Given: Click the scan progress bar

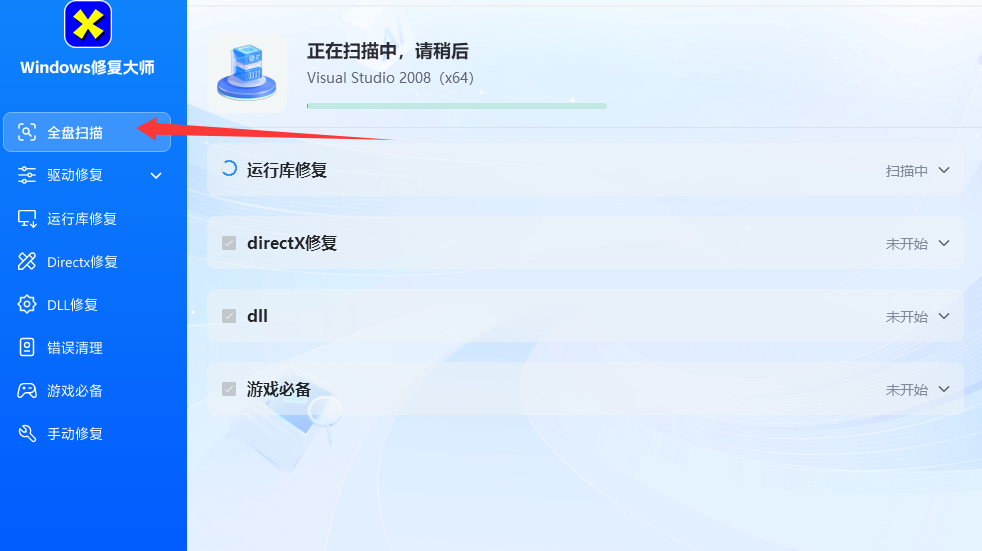Looking at the screenshot, I should (457, 106).
